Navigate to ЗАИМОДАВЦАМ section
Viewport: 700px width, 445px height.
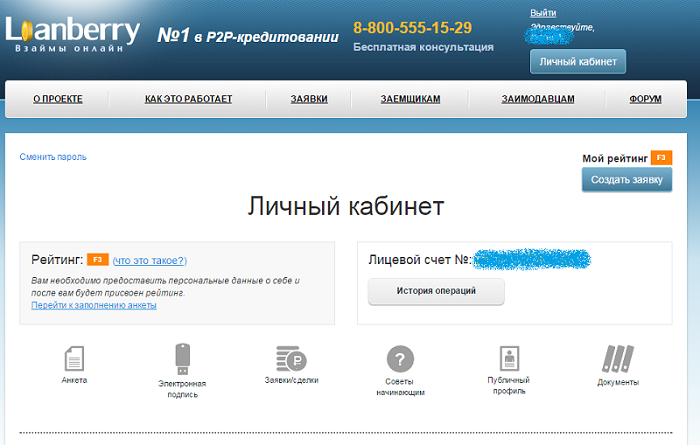(538, 99)
